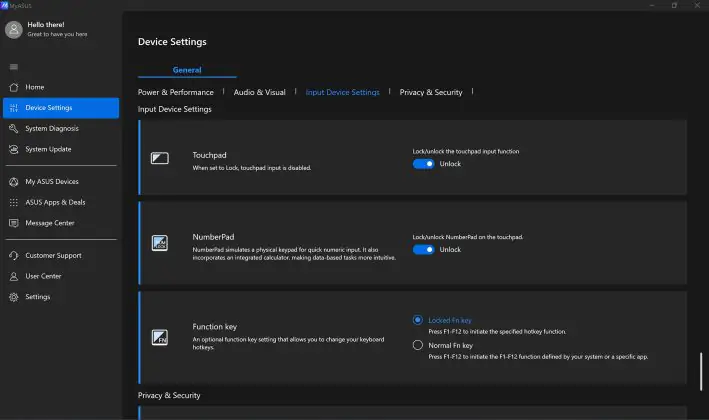Open ASUS Apps & Deals page
The width and height of the screenshot is (709, 420).
[x=61, y=202]
